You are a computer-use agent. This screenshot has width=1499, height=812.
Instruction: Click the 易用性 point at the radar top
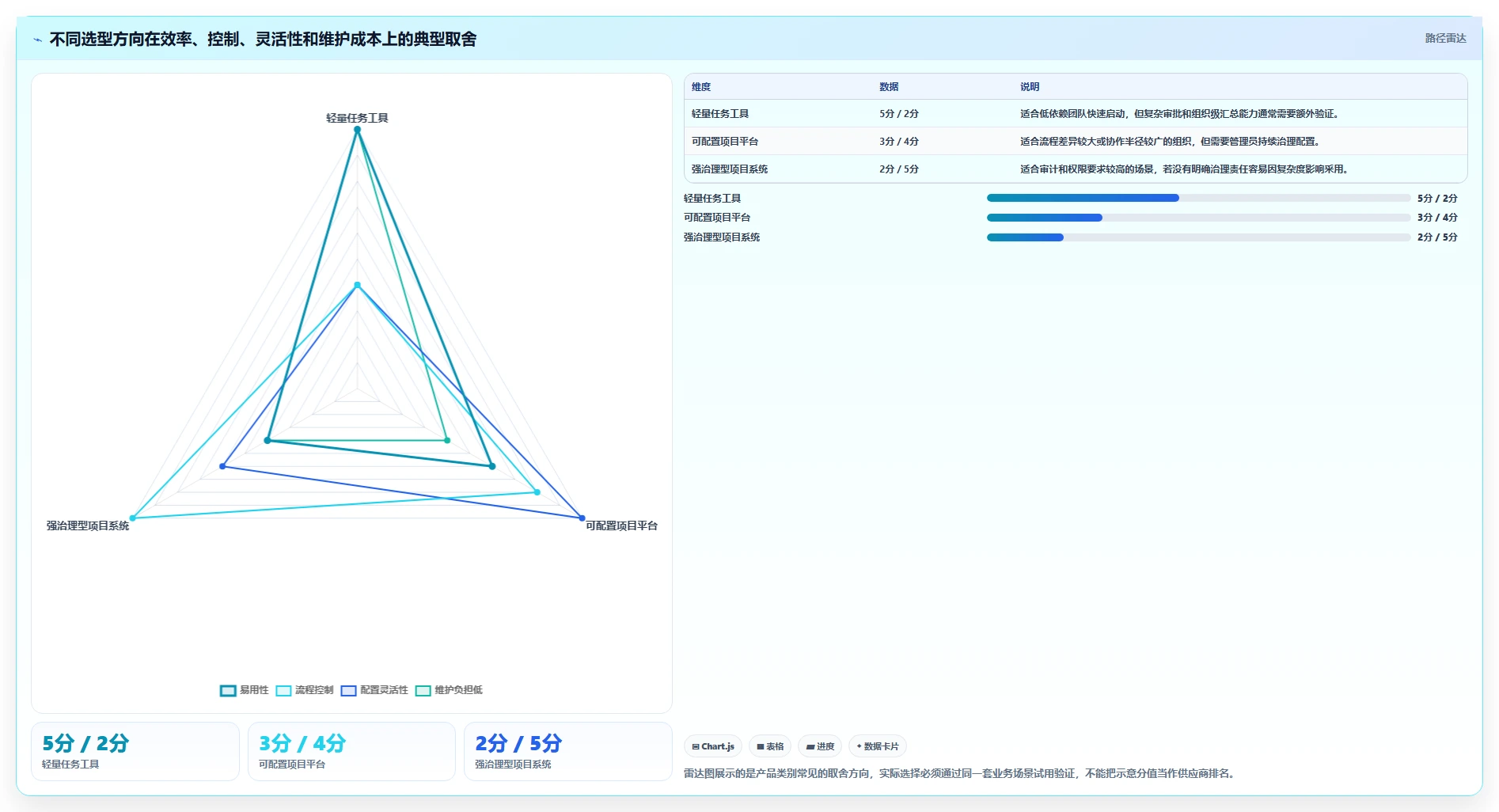[357, 130]
